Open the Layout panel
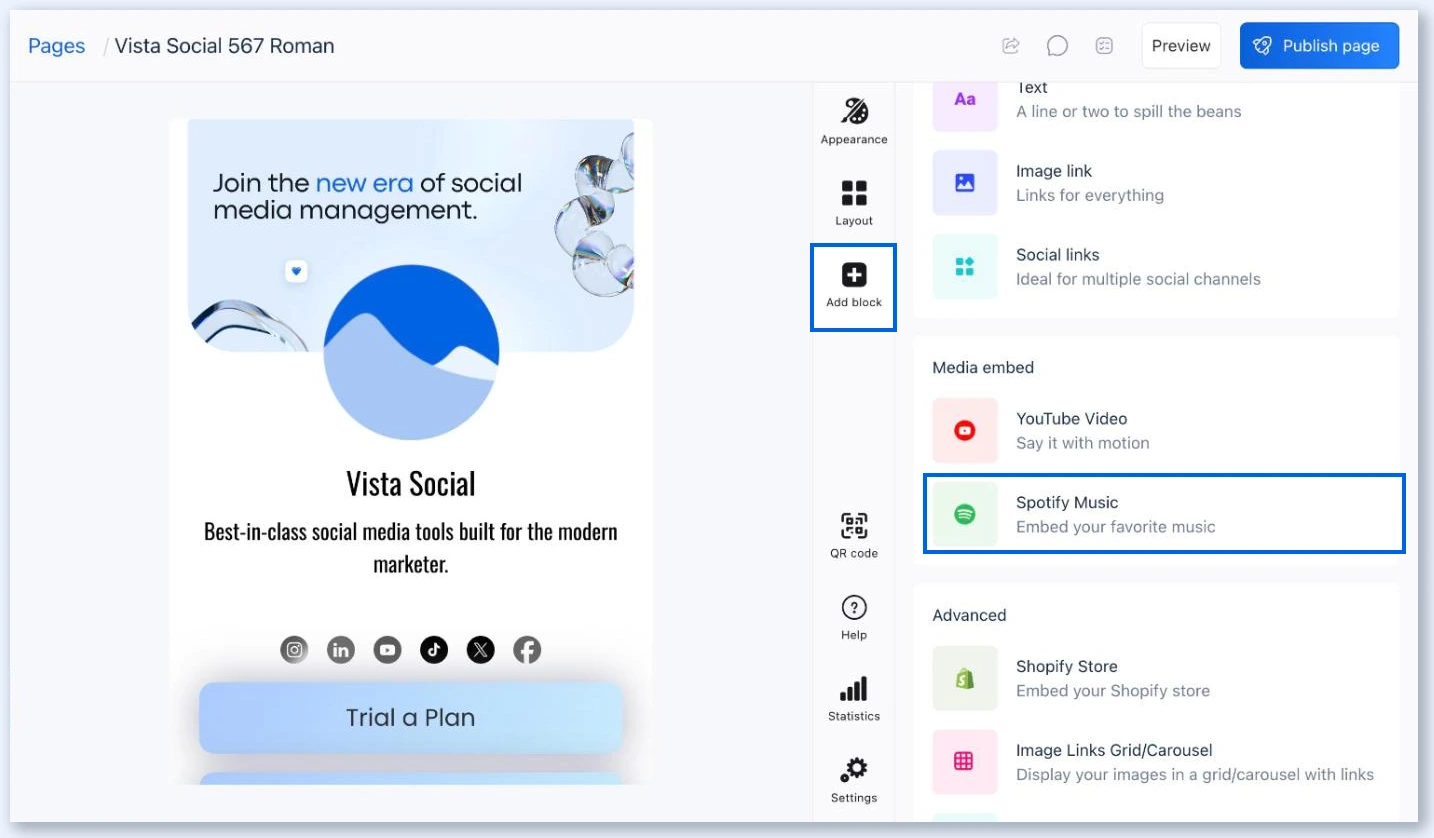Image resolution: width=1434 pixels, height=838 pixels. (x=854, y=203)
